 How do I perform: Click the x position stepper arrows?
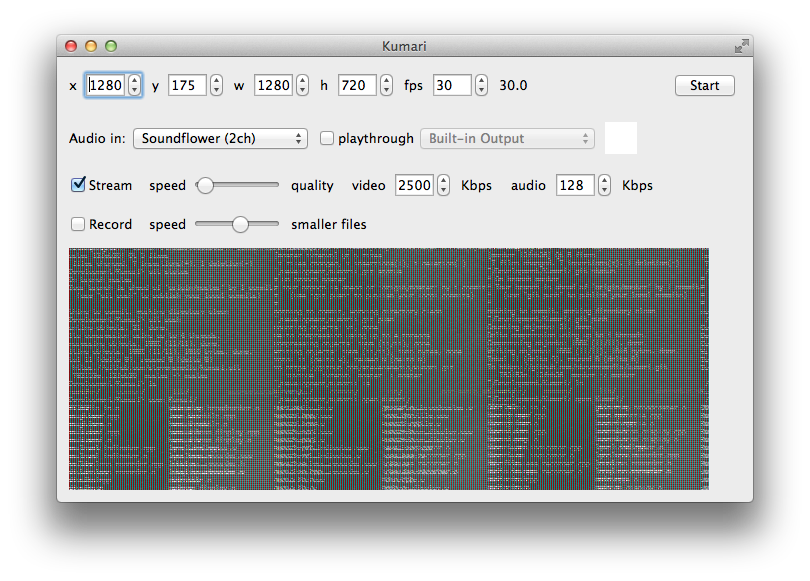tap(135, 86)
